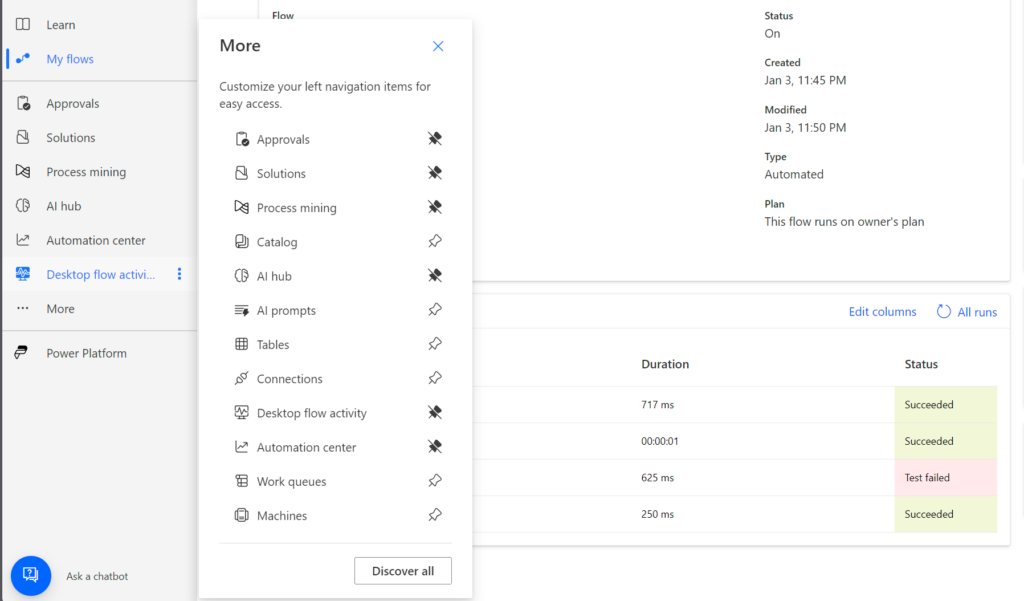Open AI hub in left sidebar

click(x=63, y=206)
